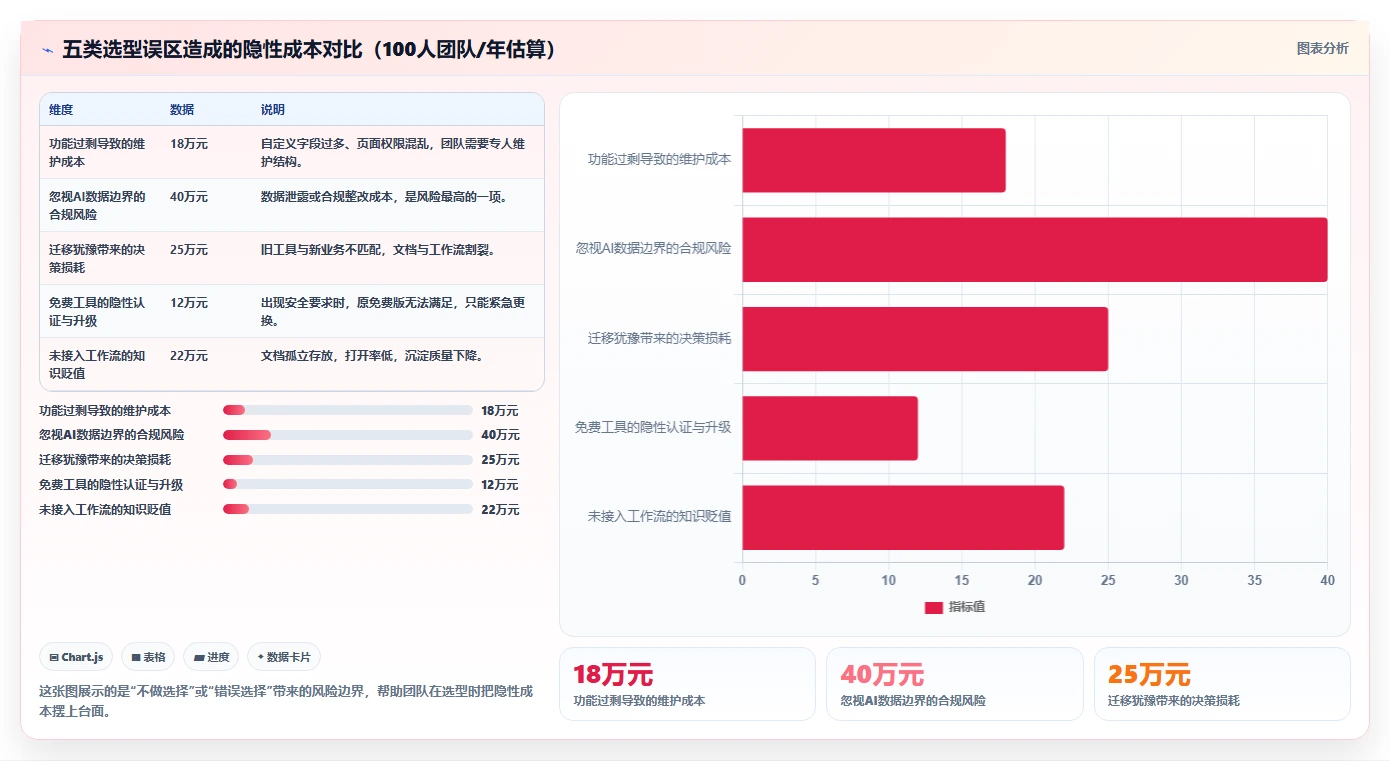Click progress bar for 免费工具的隐性认证与升级

point(347,484)
